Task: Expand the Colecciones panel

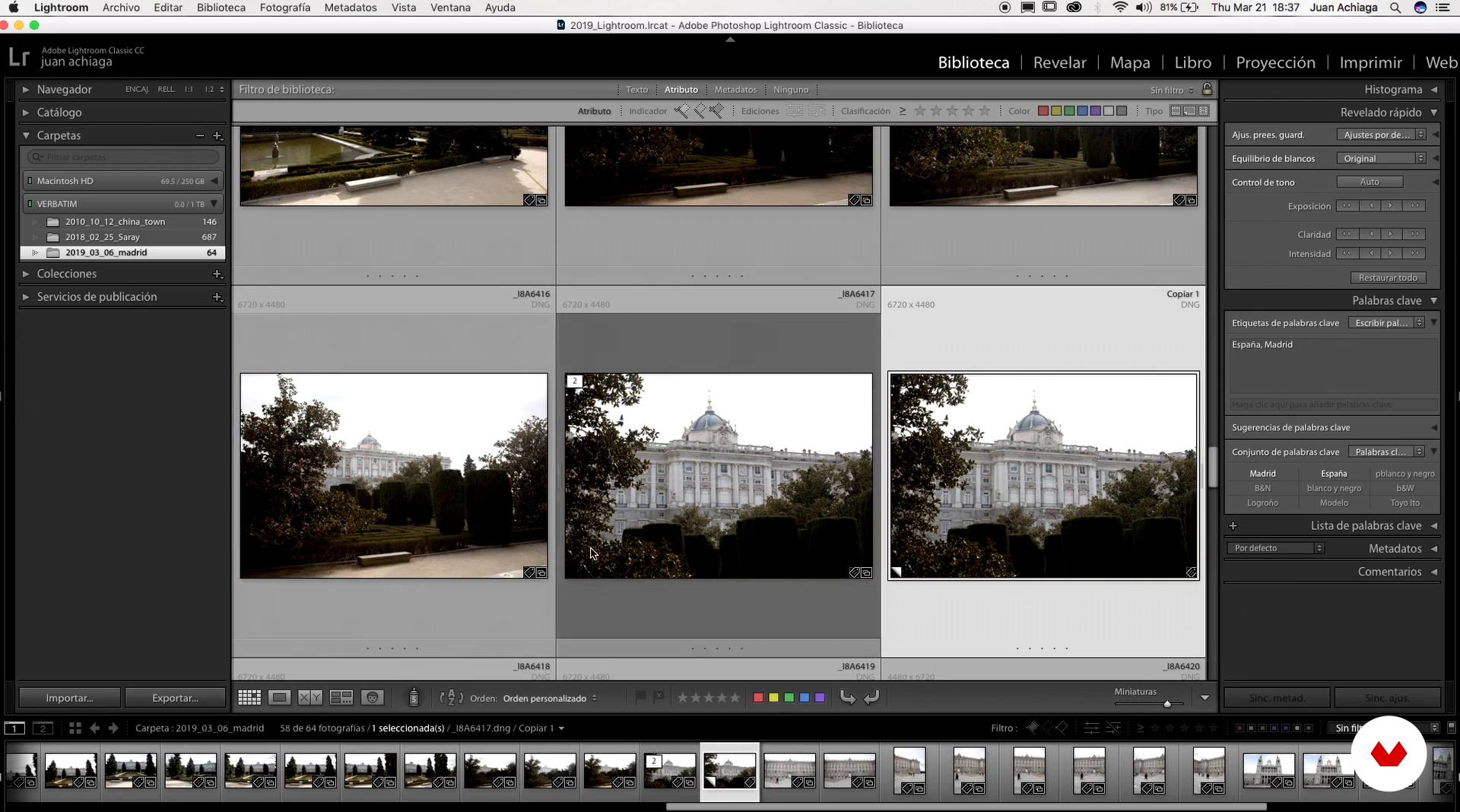Action: coord(26,274)
